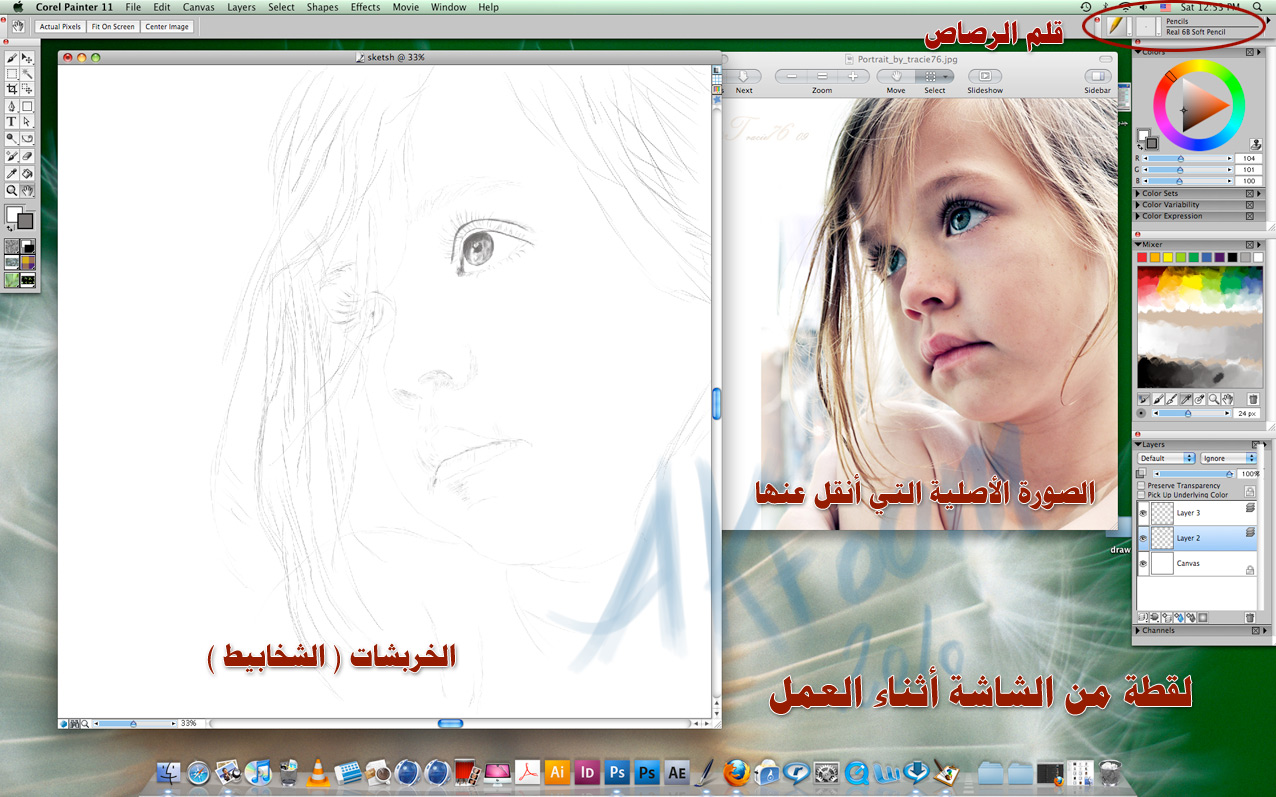Click the canvas zoom slider at bottom
Viewport: 1276px width, 797px height.
[x=135, y=723]
